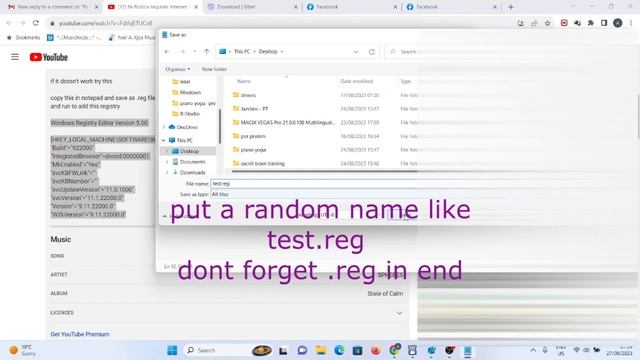Click the File name input field
The width and height of the screenshot is (640, 360).
pos(313,184)
